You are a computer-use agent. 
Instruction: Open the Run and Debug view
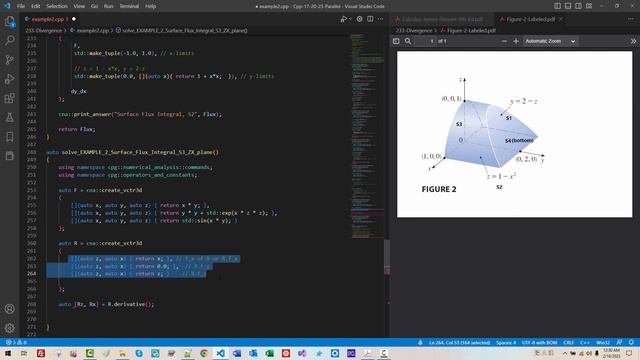9,79
